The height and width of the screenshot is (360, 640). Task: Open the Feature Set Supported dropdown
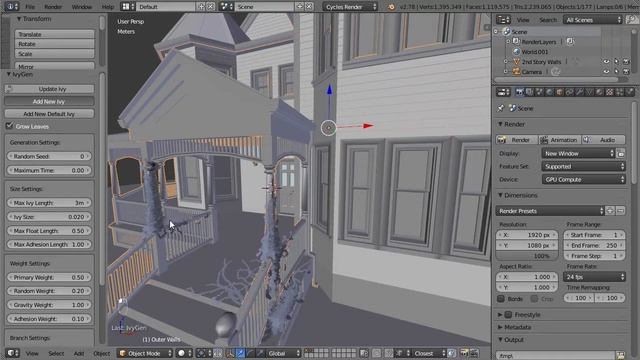[x=583, y=167]
